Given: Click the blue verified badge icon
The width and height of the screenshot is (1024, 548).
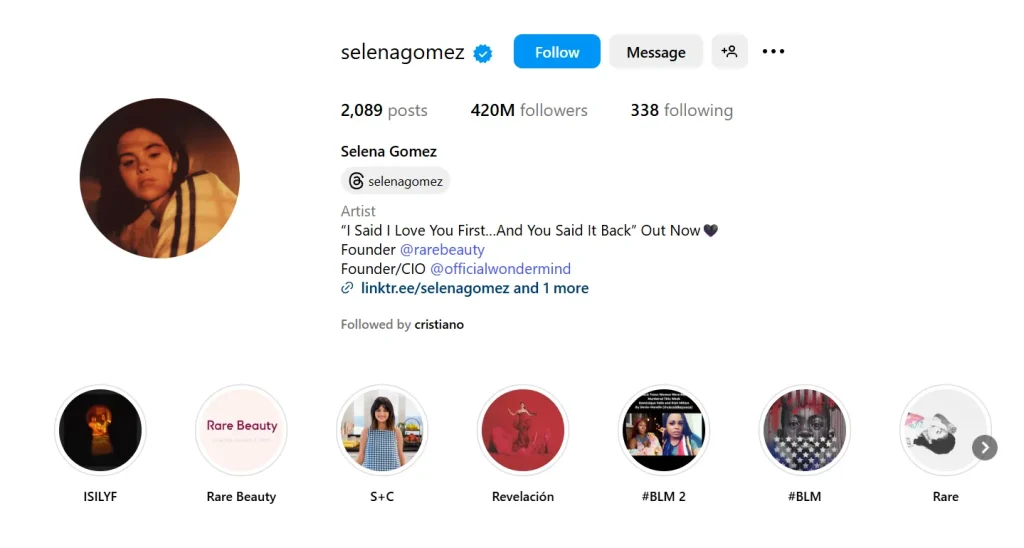Looking at the screenshot, I should [483, 53].
